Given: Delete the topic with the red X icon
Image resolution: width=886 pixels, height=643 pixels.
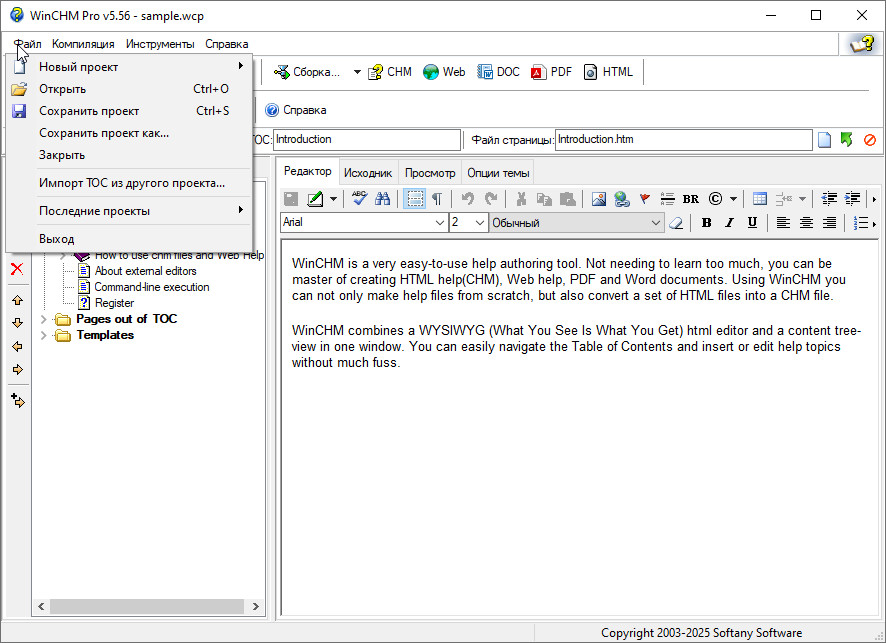Looking at the screenshot, I should 17,269.
